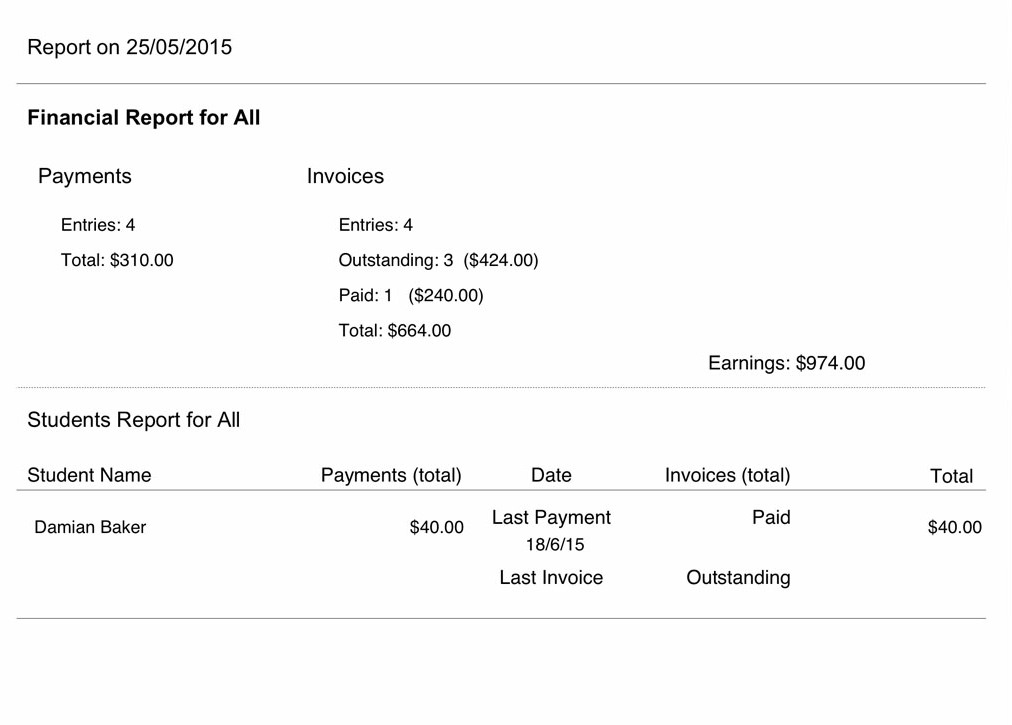Click the 'Outstanding' status in Damian Baker's row
The image size is (1012, 725).
tap(738, 577)
